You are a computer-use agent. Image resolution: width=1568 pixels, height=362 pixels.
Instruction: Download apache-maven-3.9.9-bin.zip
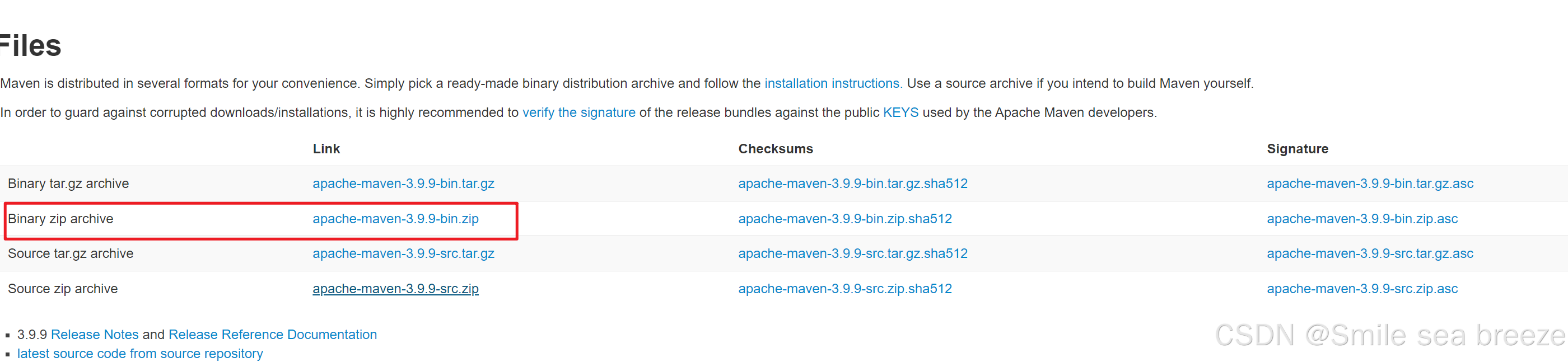(x=395, y=219)
